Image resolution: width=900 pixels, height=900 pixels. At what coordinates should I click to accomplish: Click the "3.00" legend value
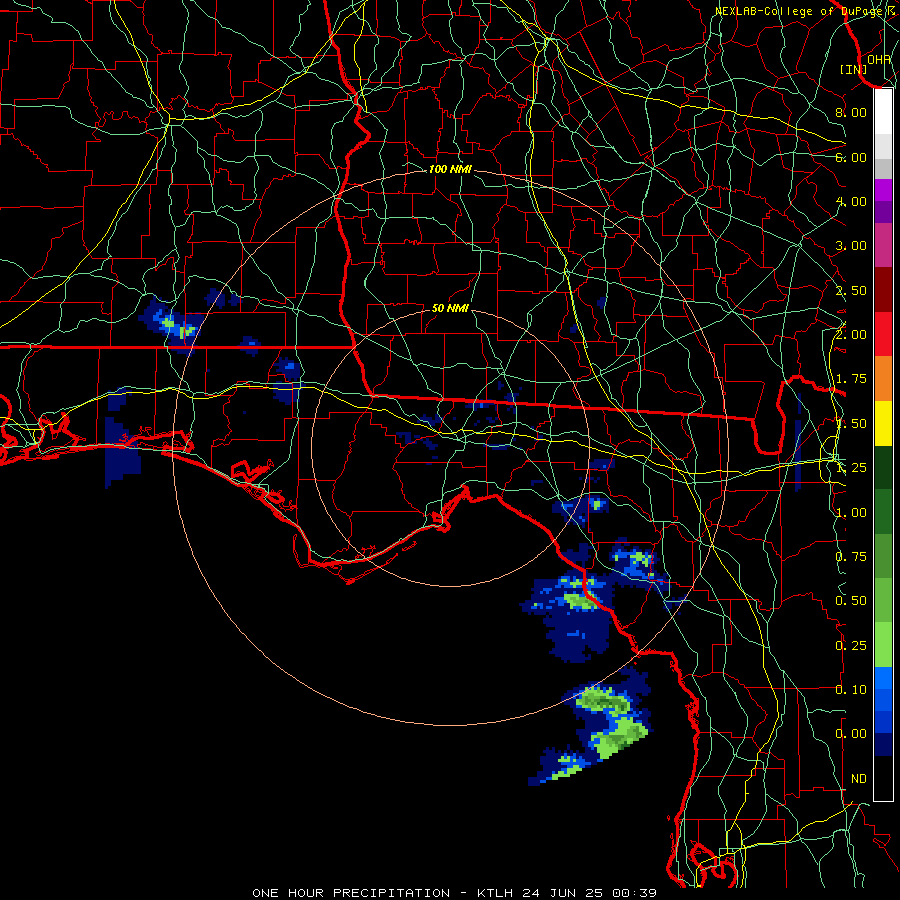coord(851,246)
